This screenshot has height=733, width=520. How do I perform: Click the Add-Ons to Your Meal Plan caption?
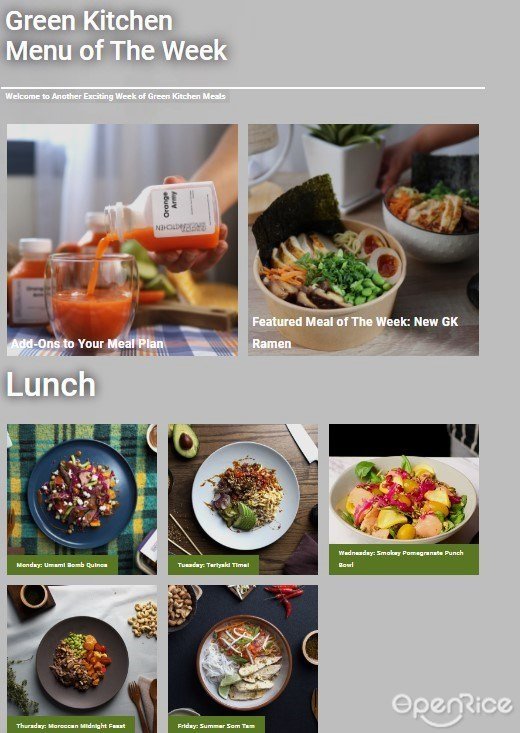pos(87,344)
